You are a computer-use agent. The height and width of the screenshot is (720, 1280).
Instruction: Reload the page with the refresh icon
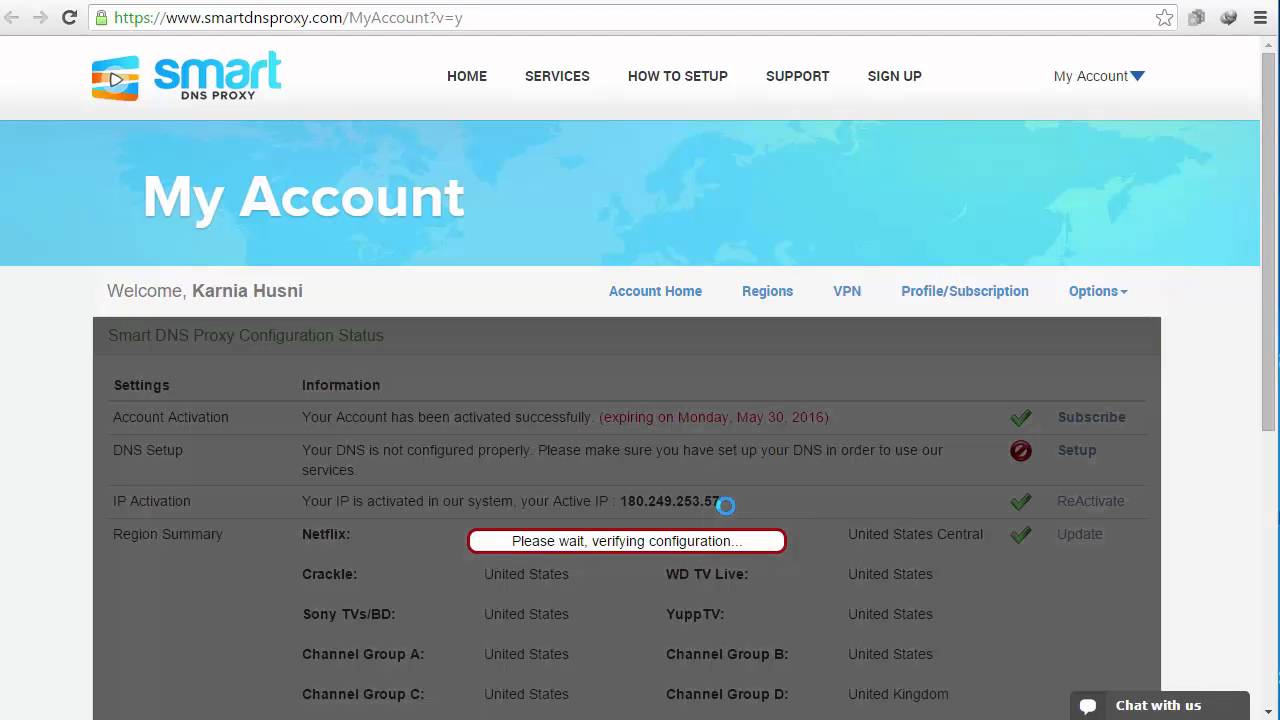click(70, 18)
